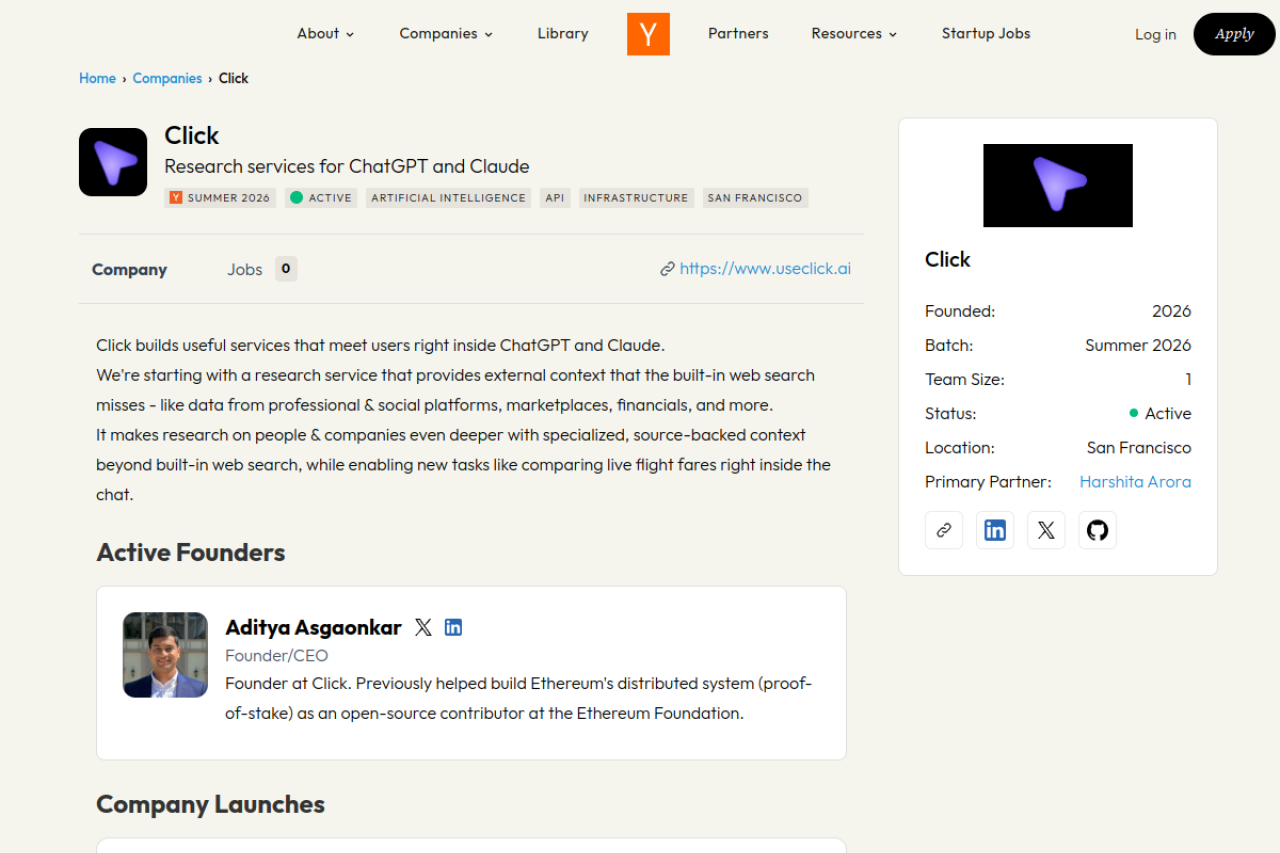Click the Apply button
1280x853 pixels.
pos(1234,34)
